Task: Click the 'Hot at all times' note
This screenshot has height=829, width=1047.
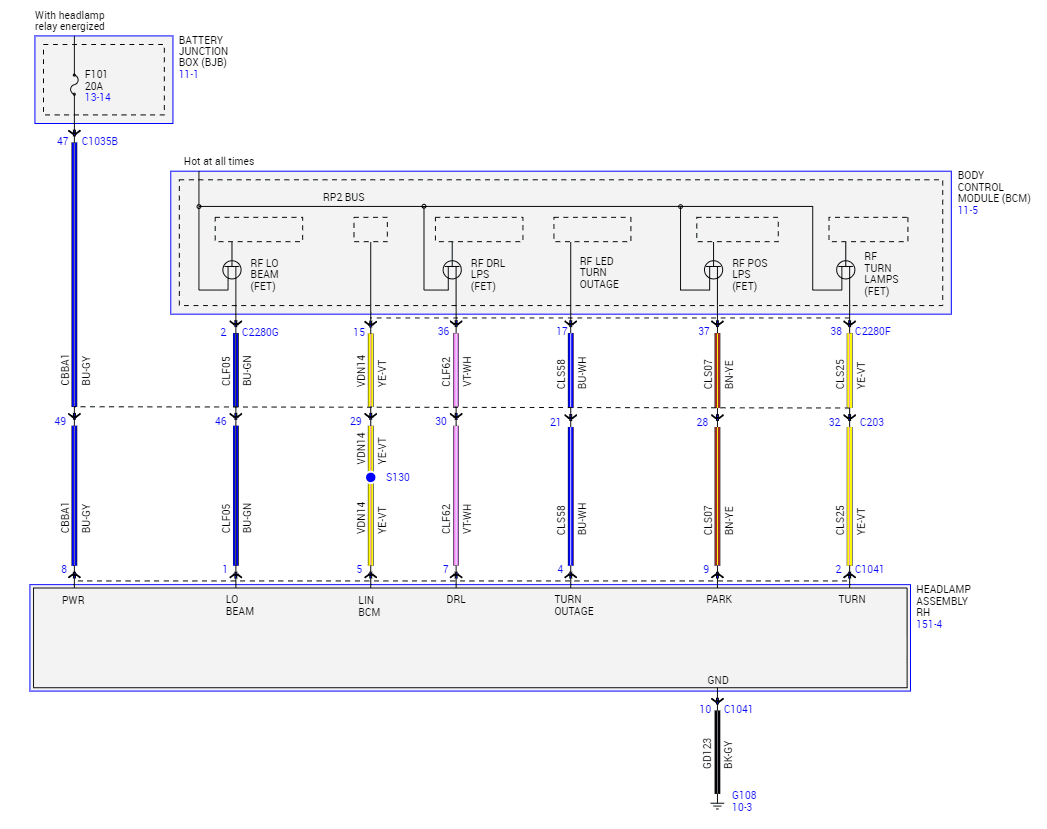Action: 219,162
